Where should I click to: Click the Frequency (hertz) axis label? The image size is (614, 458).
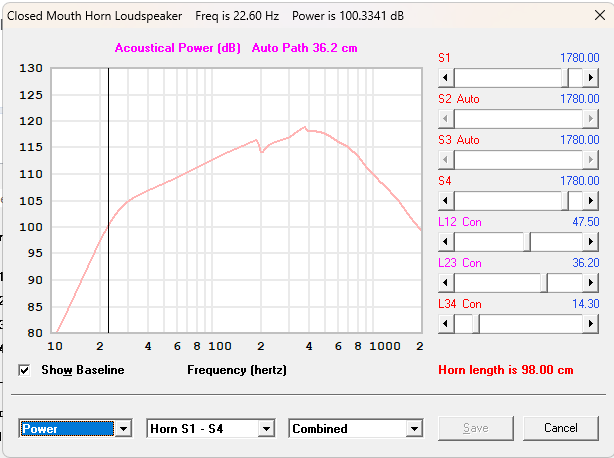237,370
